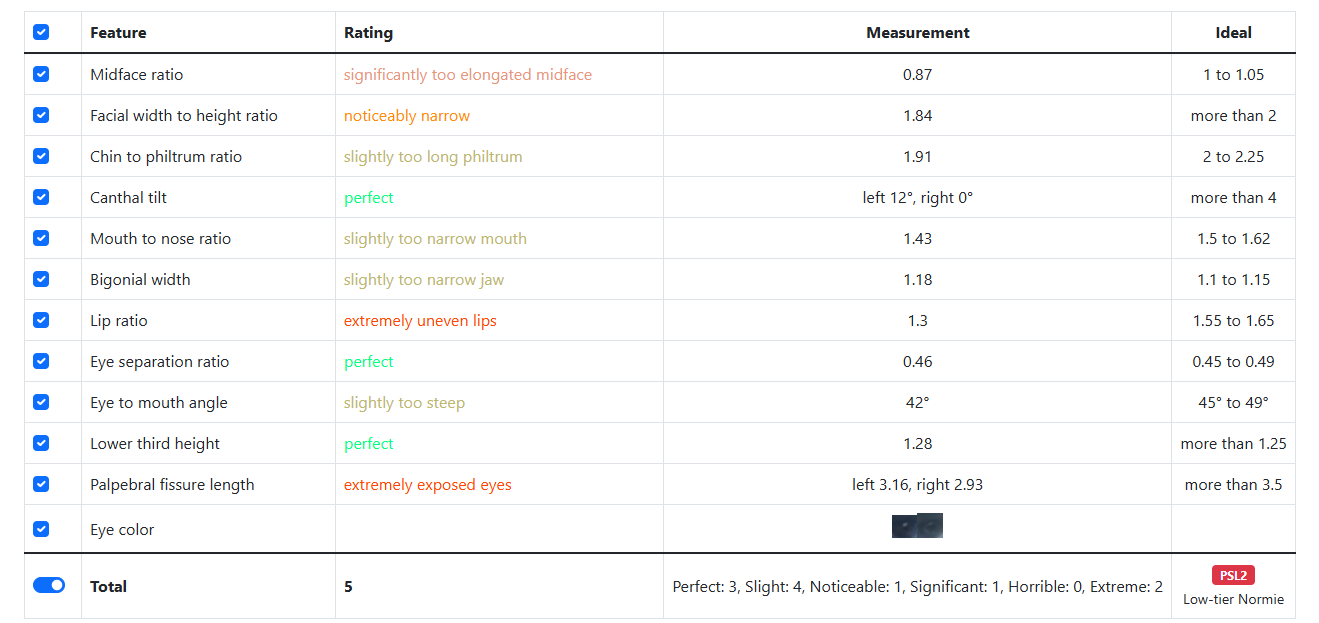Disable the Lip ratio checkbox
This screenshot has height=623, width=1319.
click(x=41, y=320)
